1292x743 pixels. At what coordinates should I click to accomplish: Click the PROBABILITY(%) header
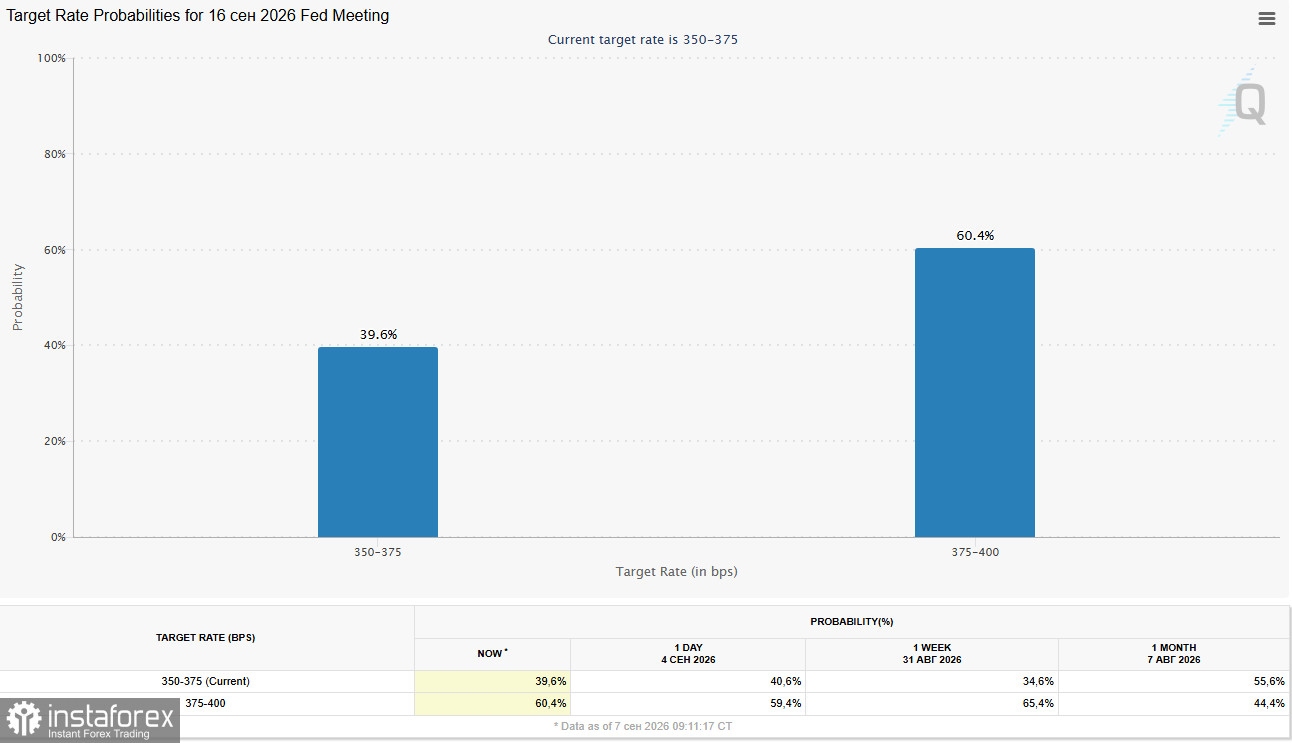click(852, 622)
